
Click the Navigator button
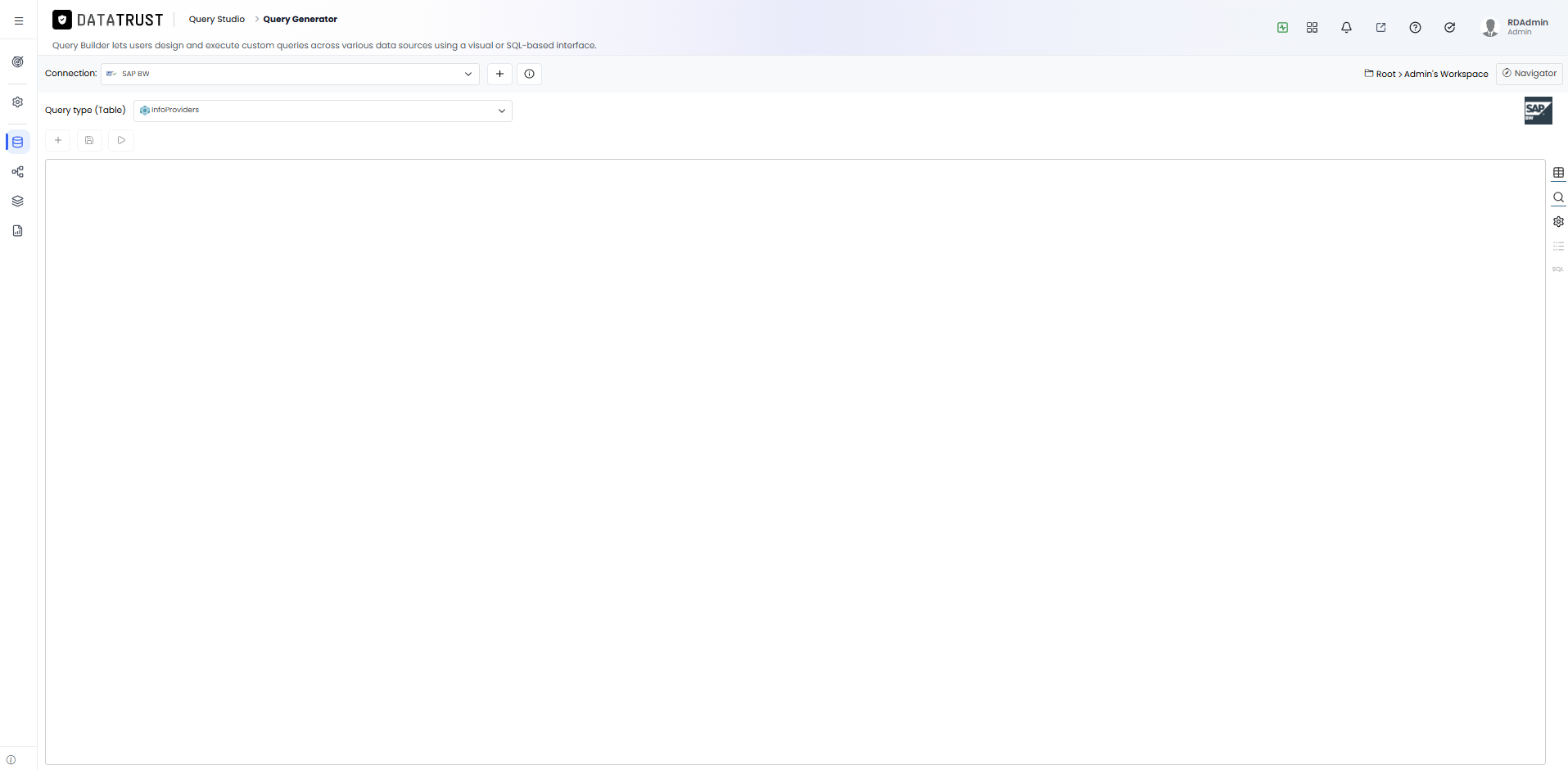click(1530, 74)
